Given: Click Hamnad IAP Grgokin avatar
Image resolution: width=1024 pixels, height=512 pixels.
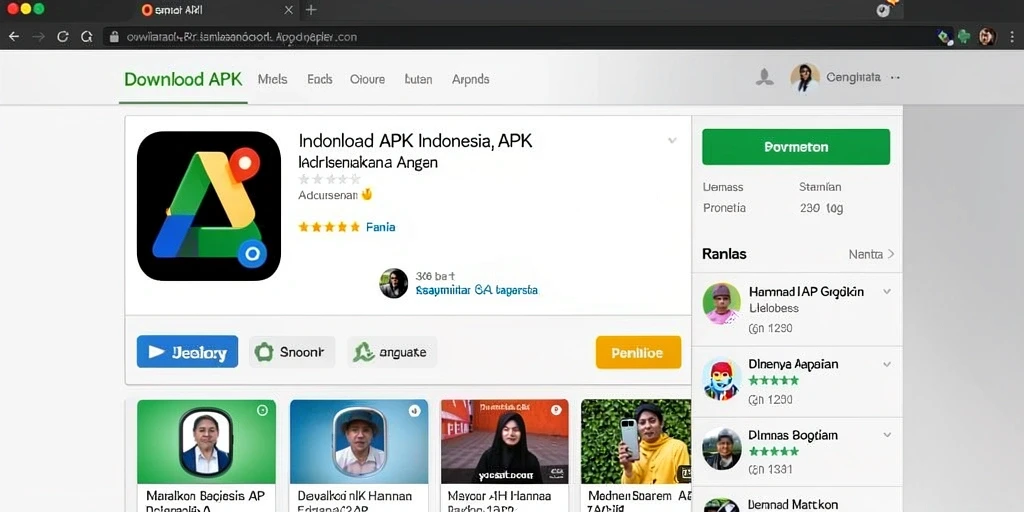Looking at the screenshot, I should pos(722,304).
